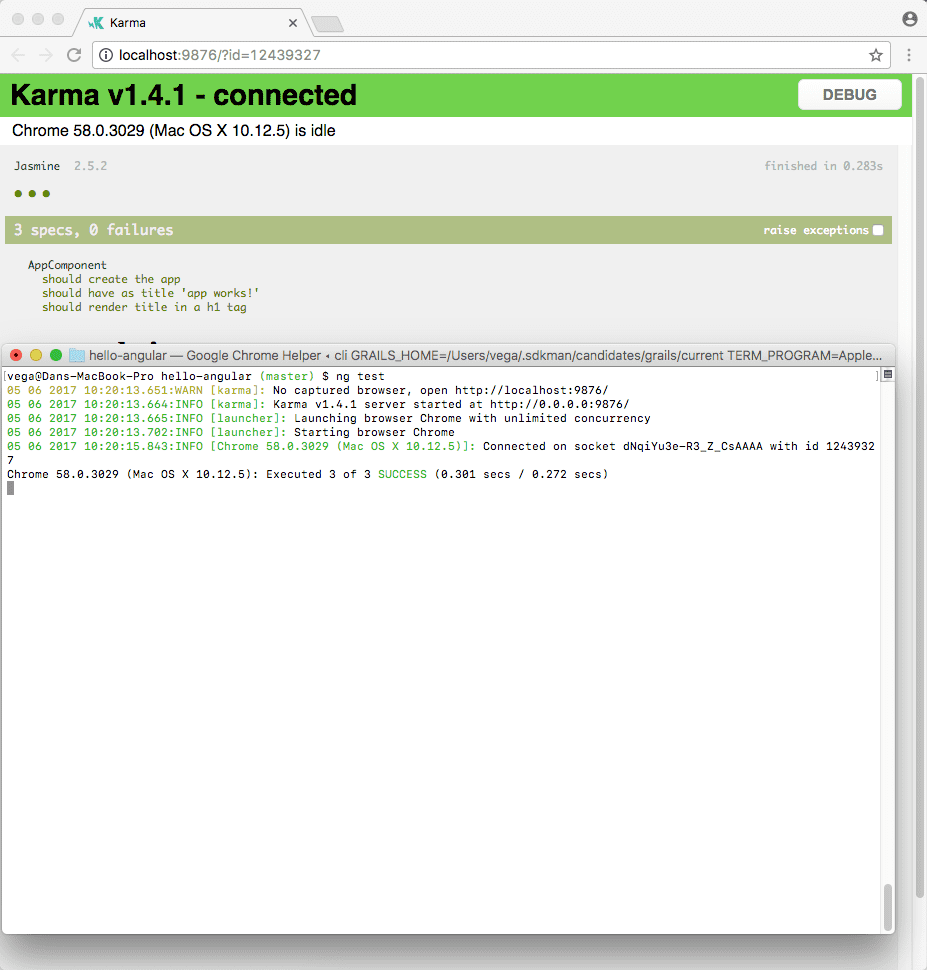Open the site info icon in the address bar
Image resolution: width=927 pixels, height=970 pixels.
pyautogui.click(x=107, y=55)
